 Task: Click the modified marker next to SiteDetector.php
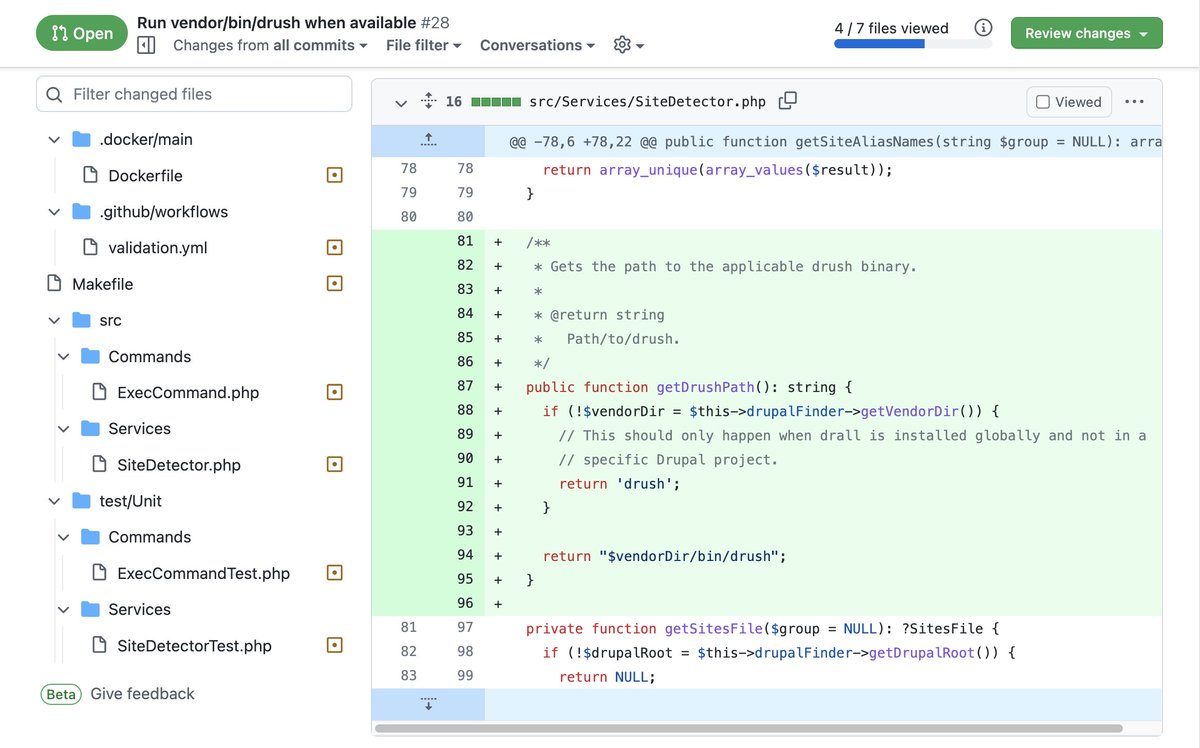[x=335, y=464]
